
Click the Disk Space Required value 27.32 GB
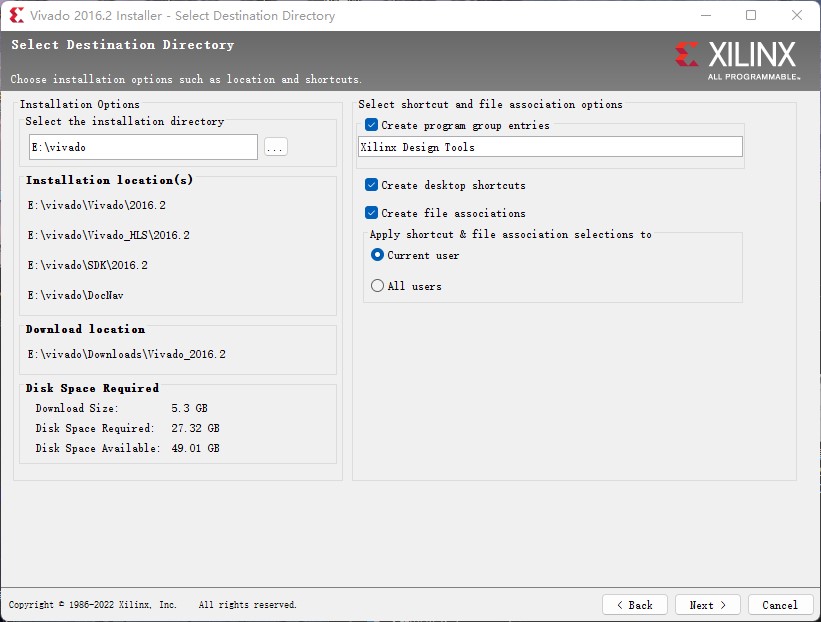(195, 428)
